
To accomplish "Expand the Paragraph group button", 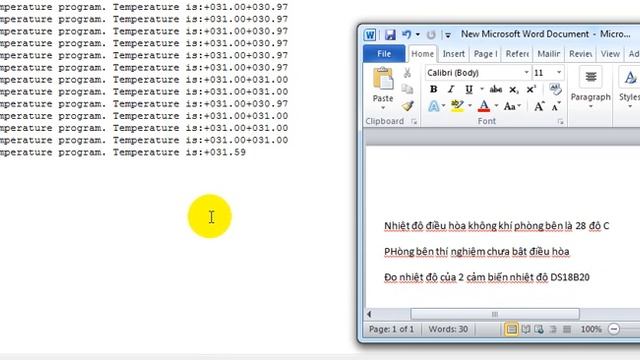I will [x=591, y=88].
